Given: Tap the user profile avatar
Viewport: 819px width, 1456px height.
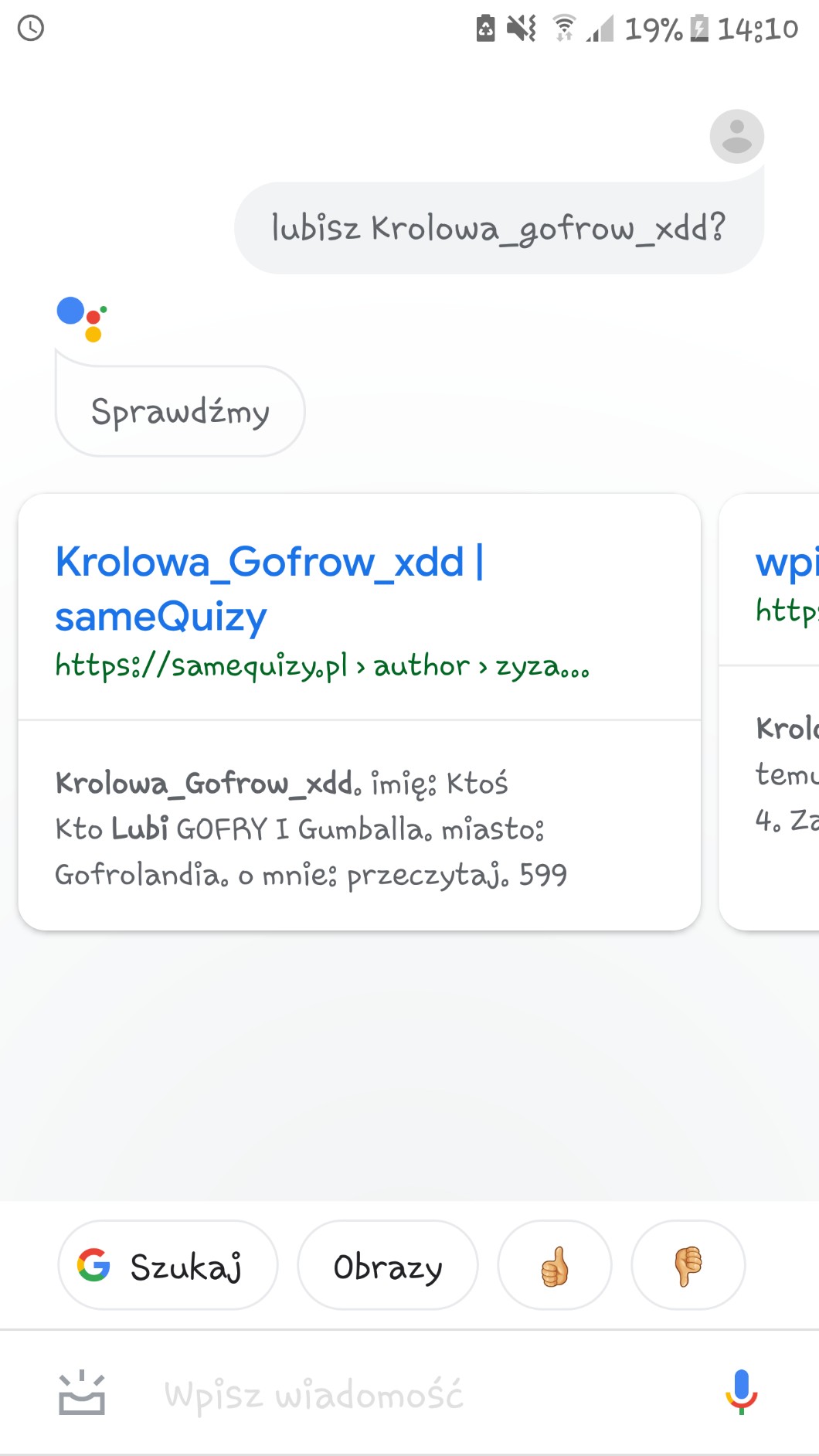Looking at the screenshot, I should pyautogui.click(x=736, y=137).
